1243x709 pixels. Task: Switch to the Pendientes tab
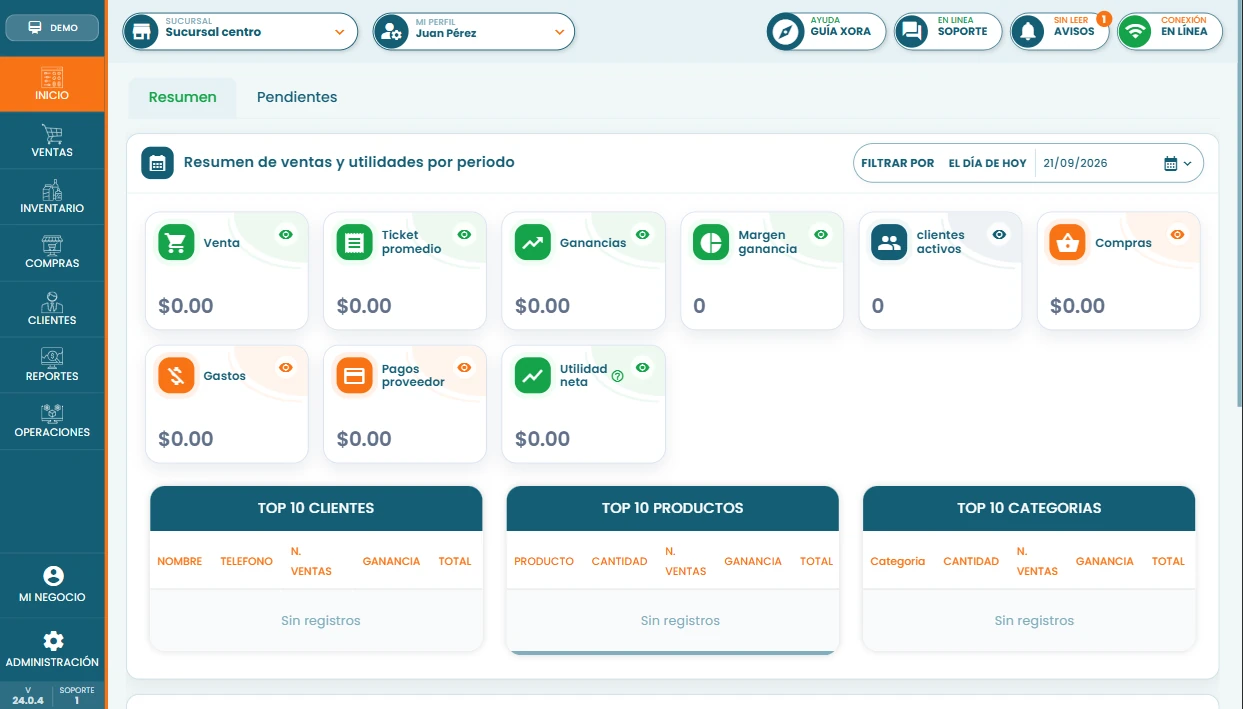[x=297, y=97]
